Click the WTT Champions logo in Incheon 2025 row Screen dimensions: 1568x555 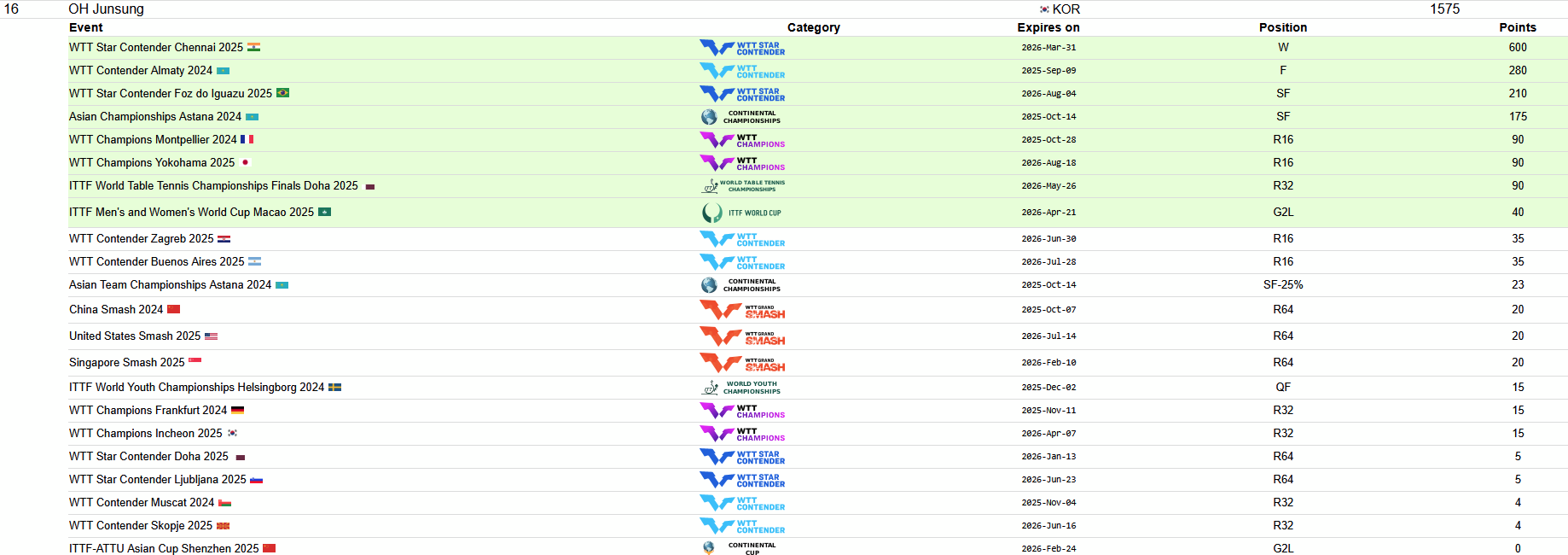coord(742,434)
